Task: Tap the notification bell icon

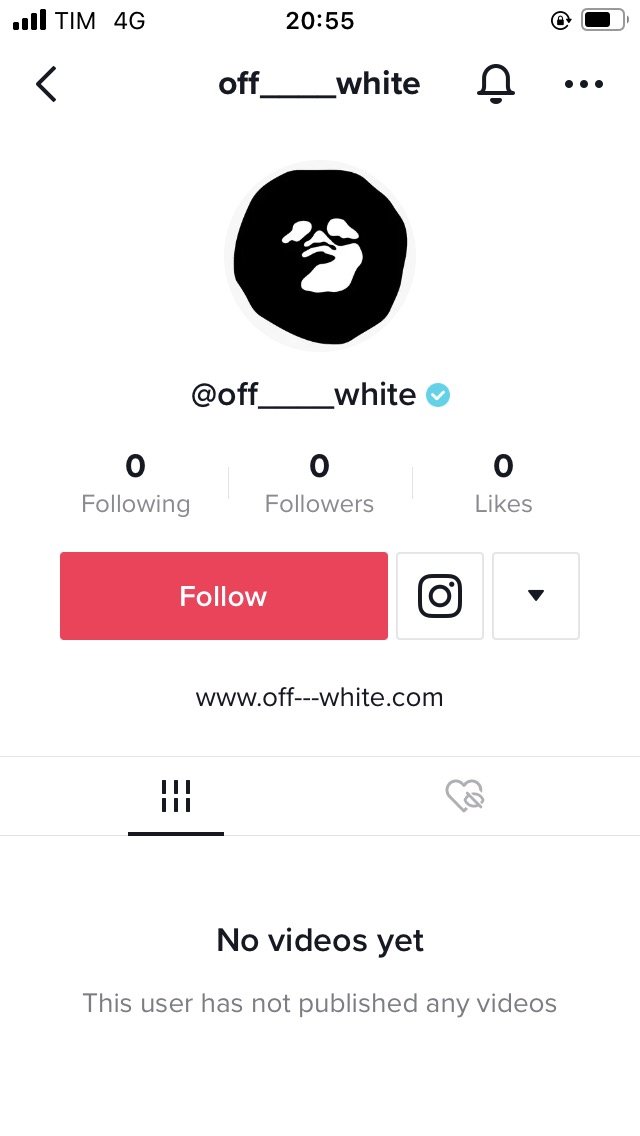Action: (x=496, y=84)
